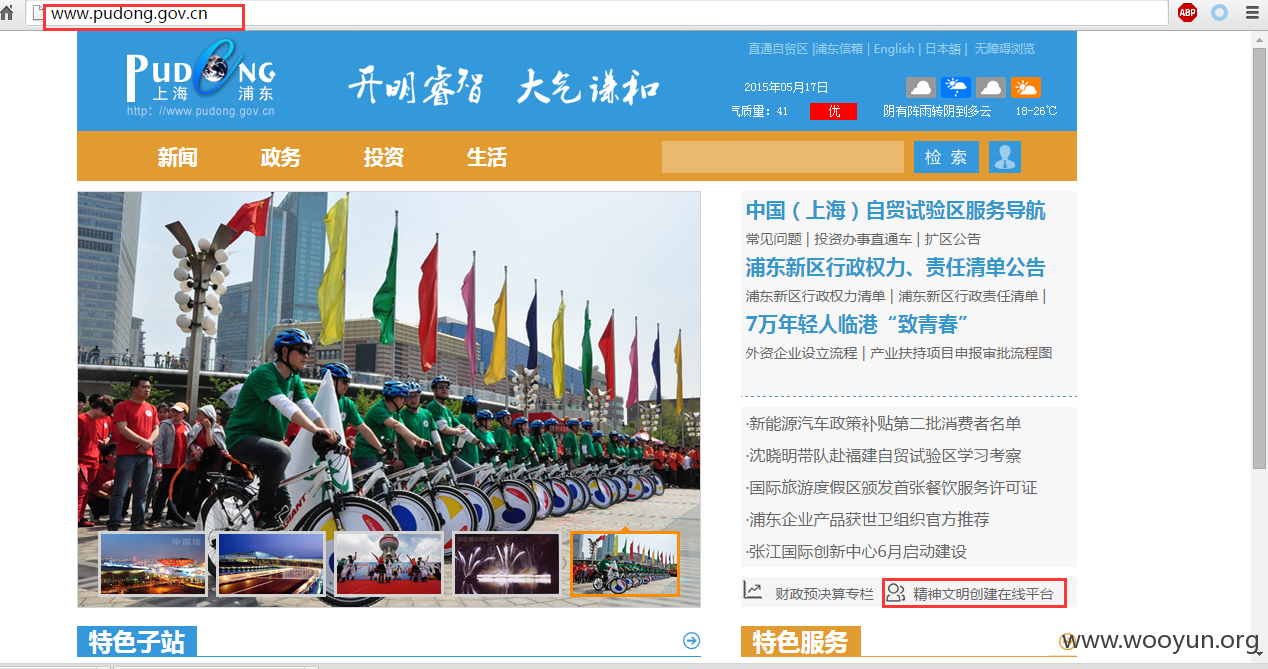Open the 浦东新区行政责任清单 link
1268x669 pixels.
968,296
